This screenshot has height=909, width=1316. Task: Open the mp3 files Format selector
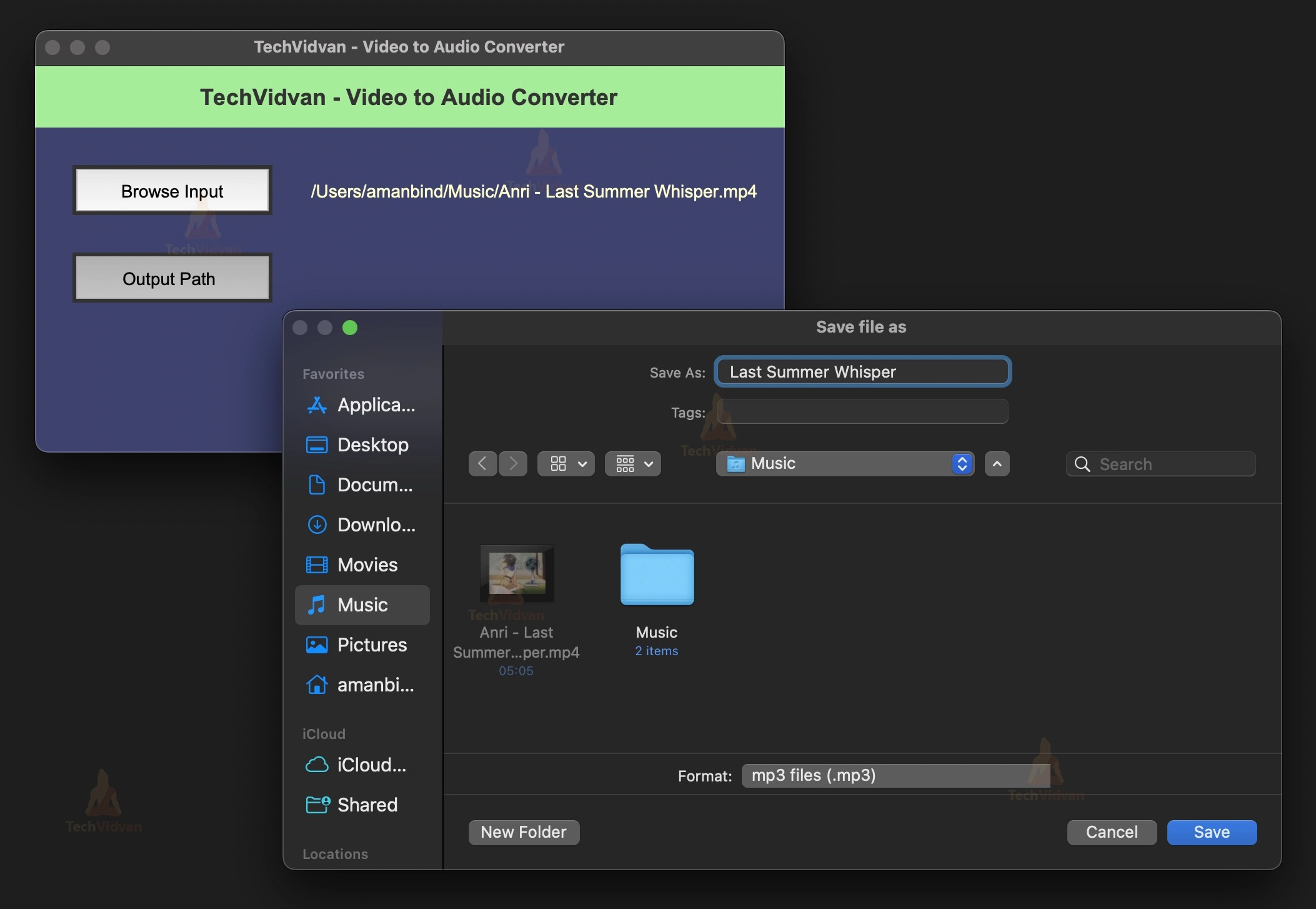(x=895, y=776)
